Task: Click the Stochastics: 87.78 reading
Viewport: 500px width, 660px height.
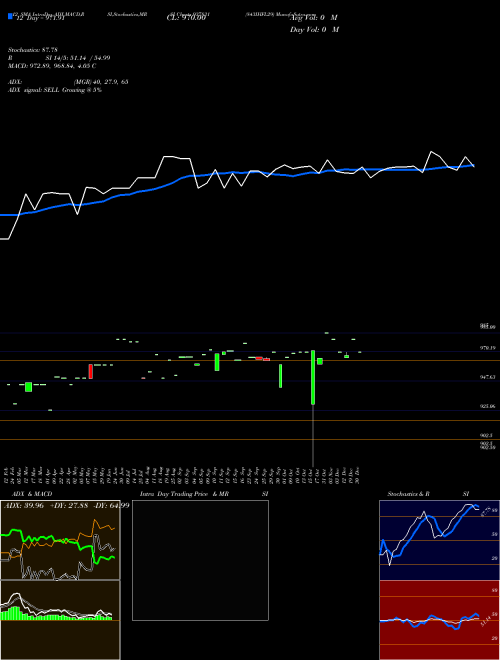Action: click(x=32, y=50)
